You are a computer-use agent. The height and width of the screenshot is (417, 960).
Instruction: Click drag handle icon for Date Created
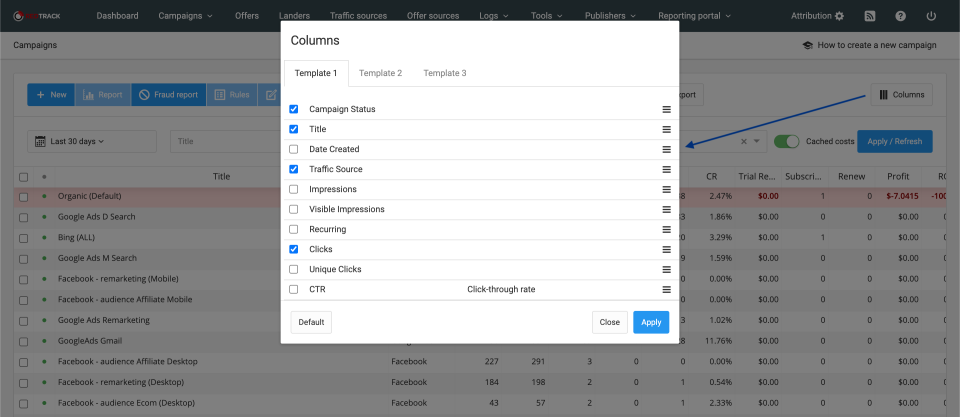(666, 149)
